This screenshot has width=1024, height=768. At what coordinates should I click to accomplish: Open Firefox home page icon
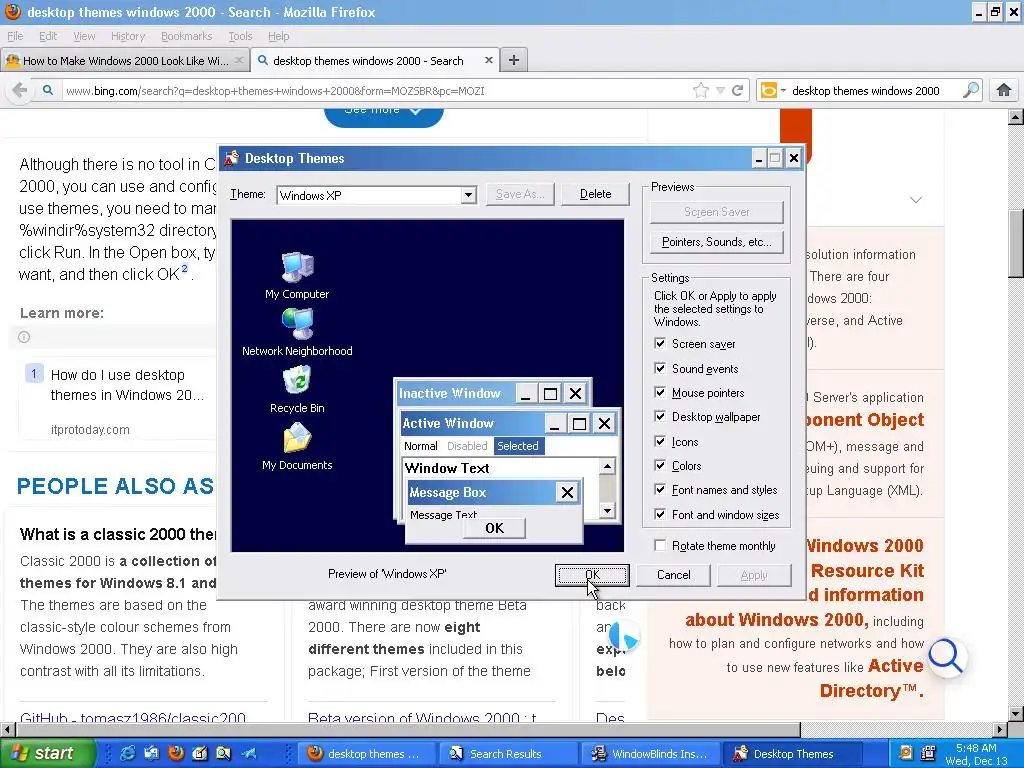pos(1004,90)
